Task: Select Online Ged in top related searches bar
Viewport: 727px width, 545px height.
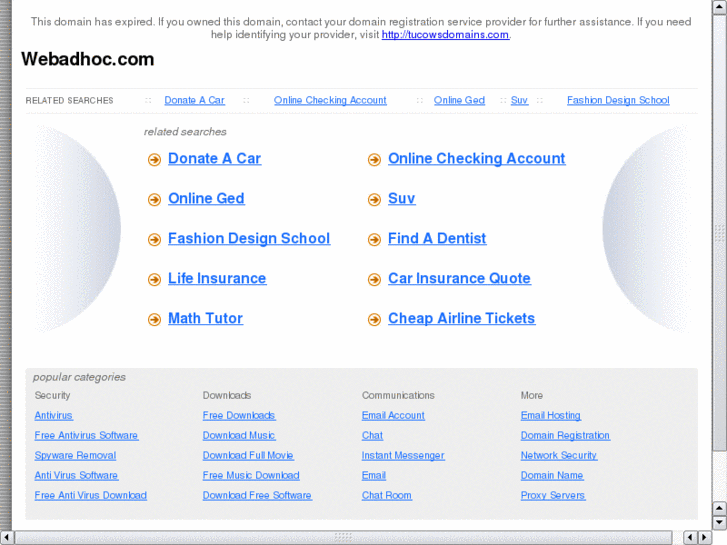Action: [459, 100]
